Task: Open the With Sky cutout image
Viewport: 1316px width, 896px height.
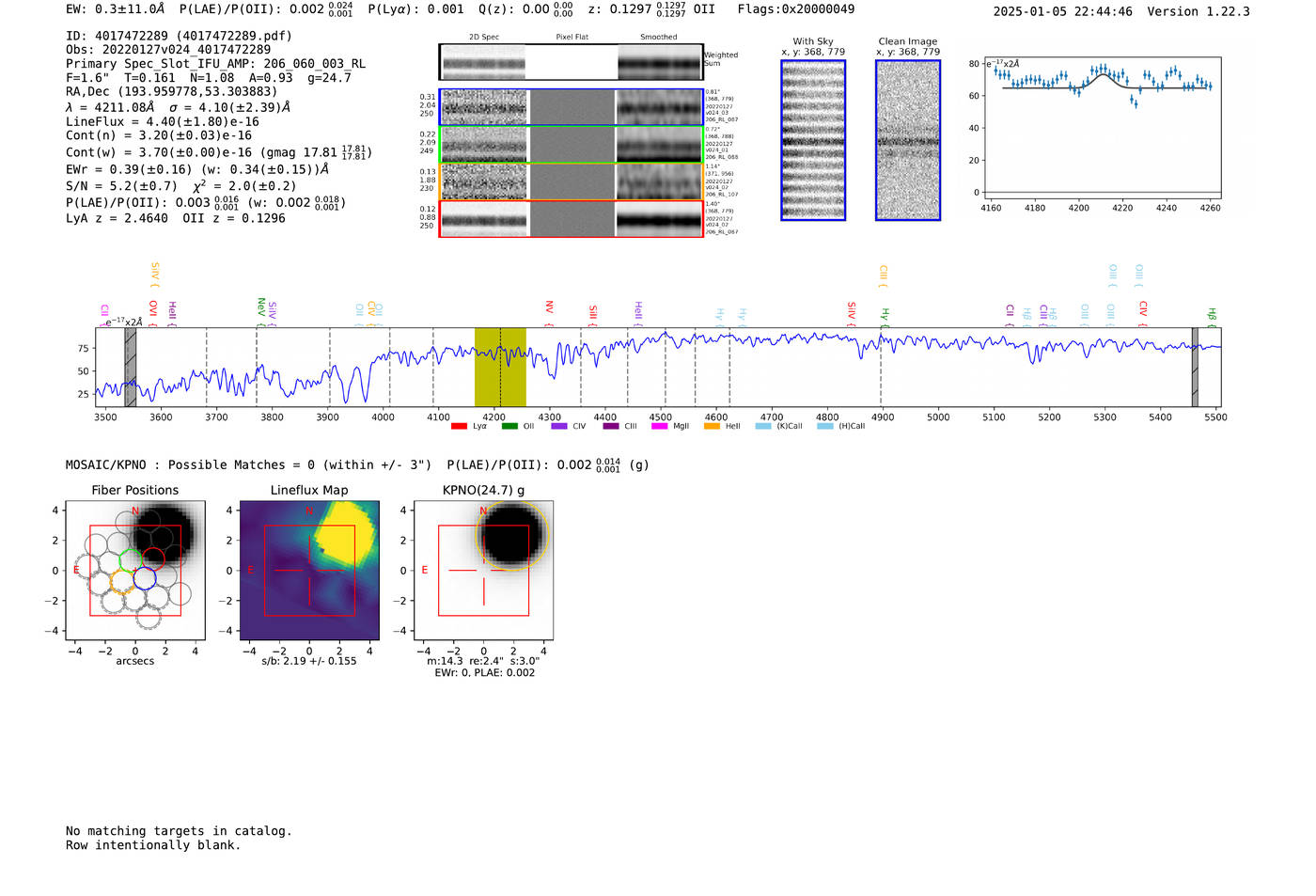Action: [813, 140]
